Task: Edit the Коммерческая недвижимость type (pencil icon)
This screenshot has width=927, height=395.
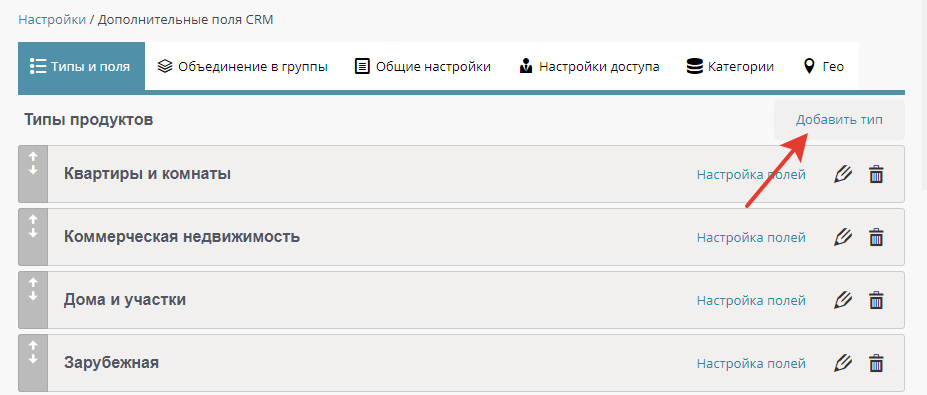Action: pyautogui.click(x=842, y=237)
